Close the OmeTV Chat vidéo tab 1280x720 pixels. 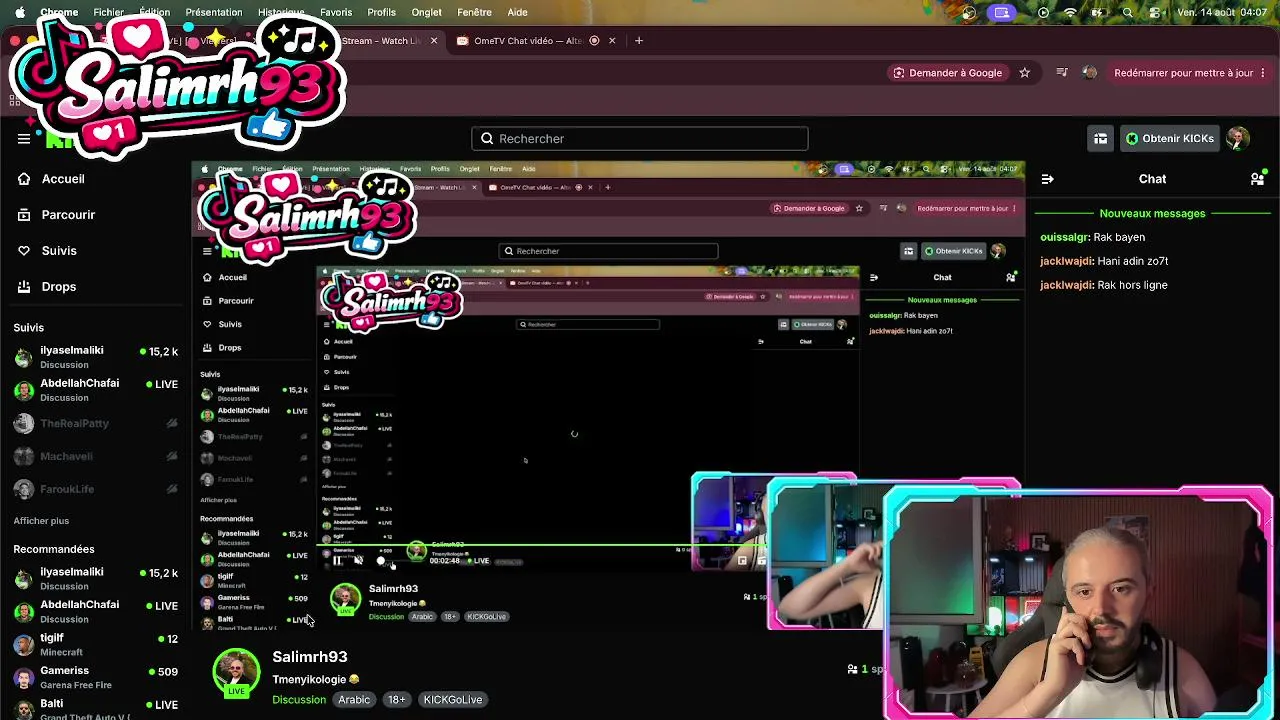(x=612, y=41)
